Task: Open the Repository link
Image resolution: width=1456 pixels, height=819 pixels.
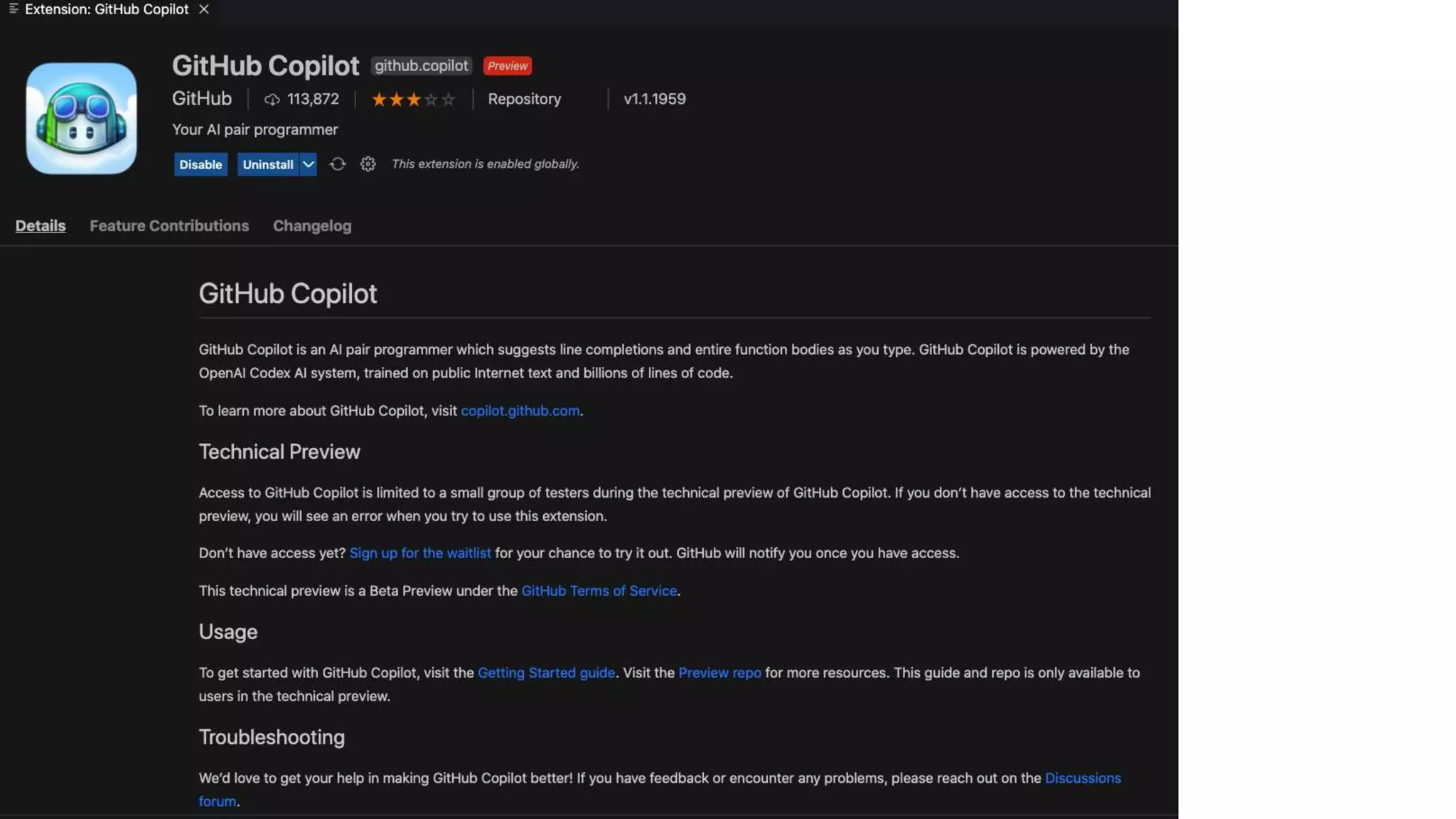Action: [x=524, y=100]
